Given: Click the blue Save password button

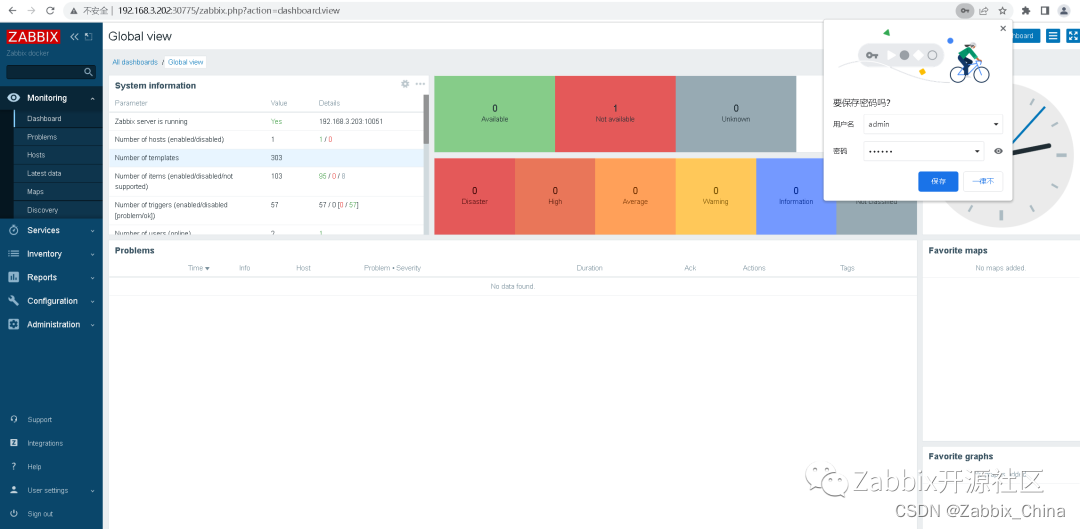Looking at the screenshot, I should (938, 181).
